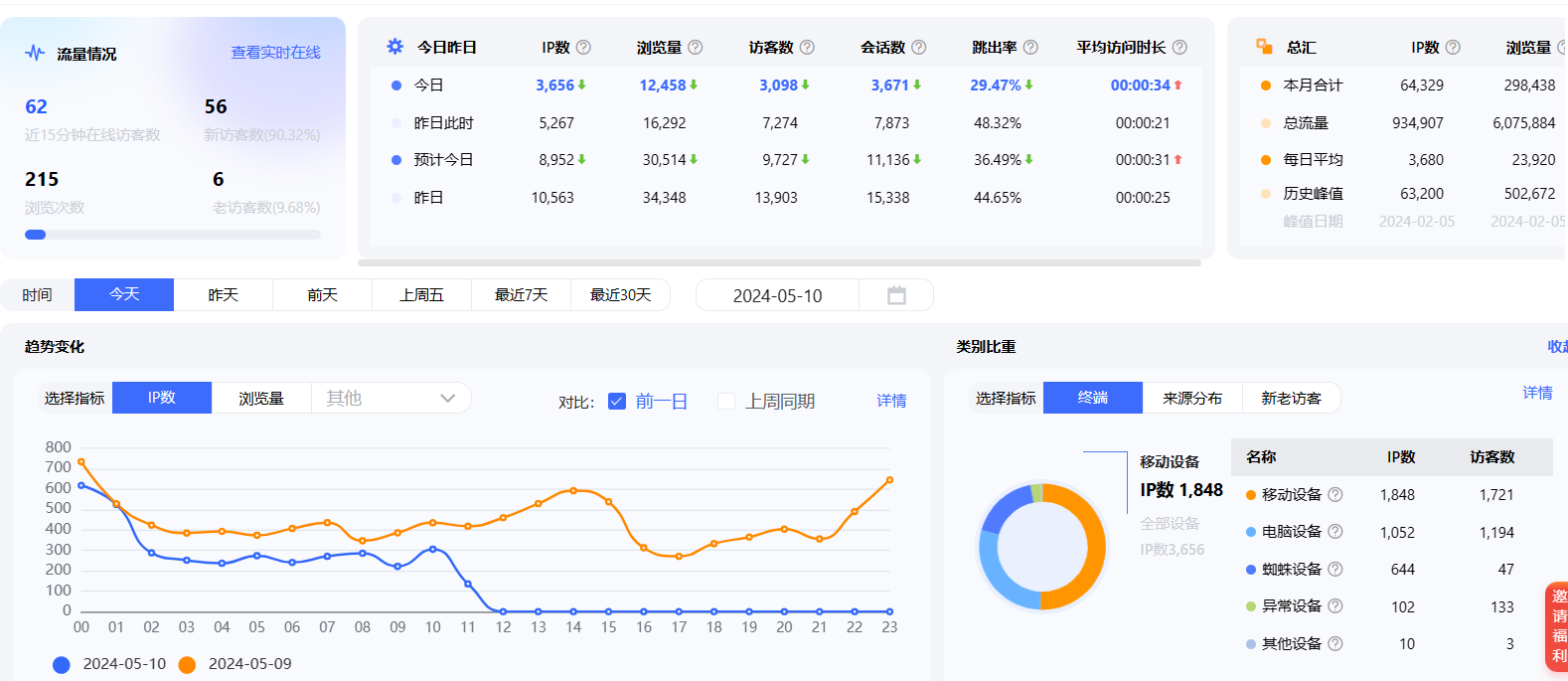Click the horizontal scrollbar under stats table
This screenshot has width=1568, height=681.
click(779, 263)
